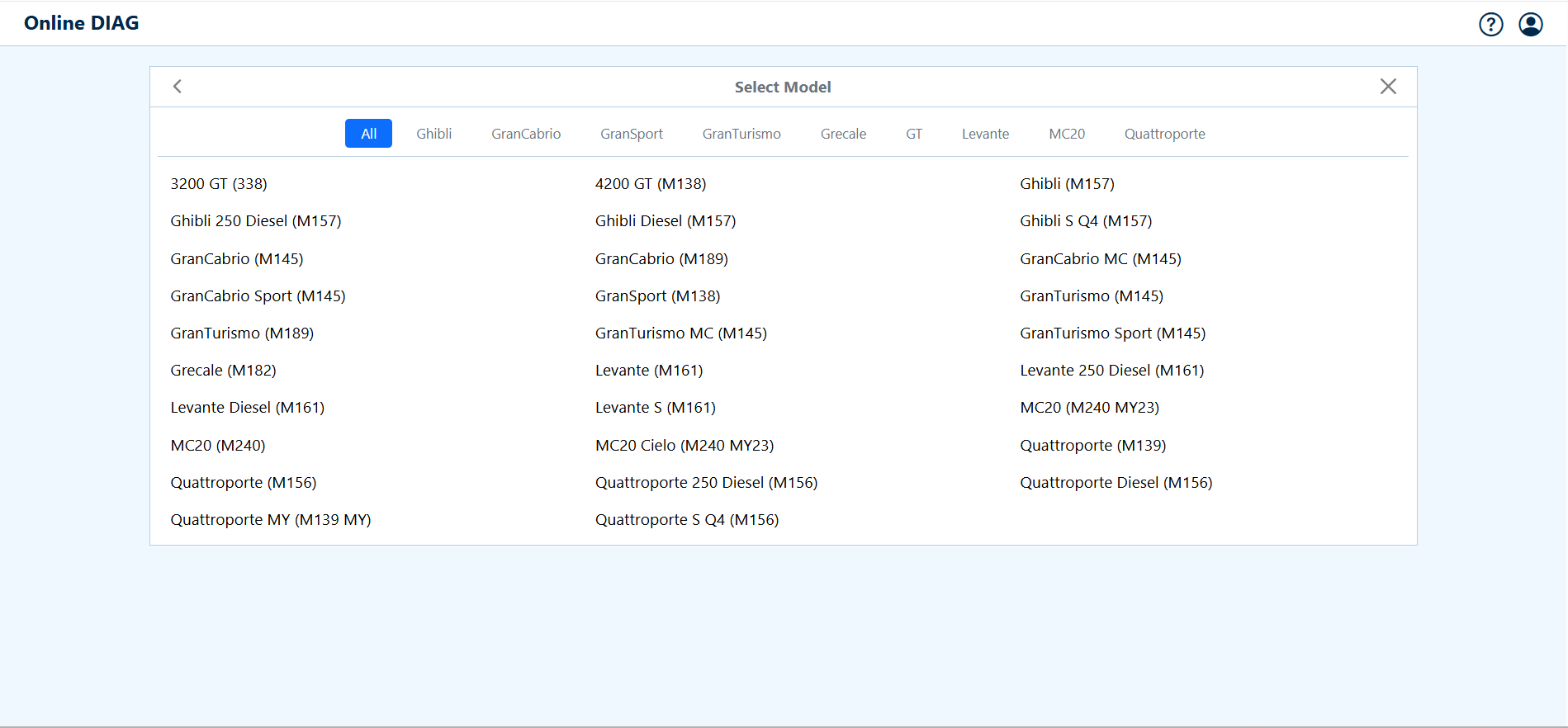This screenshot has height=728, width=1568.
Task: Open the help question mark icon
Action: (x=1490, y=25)
